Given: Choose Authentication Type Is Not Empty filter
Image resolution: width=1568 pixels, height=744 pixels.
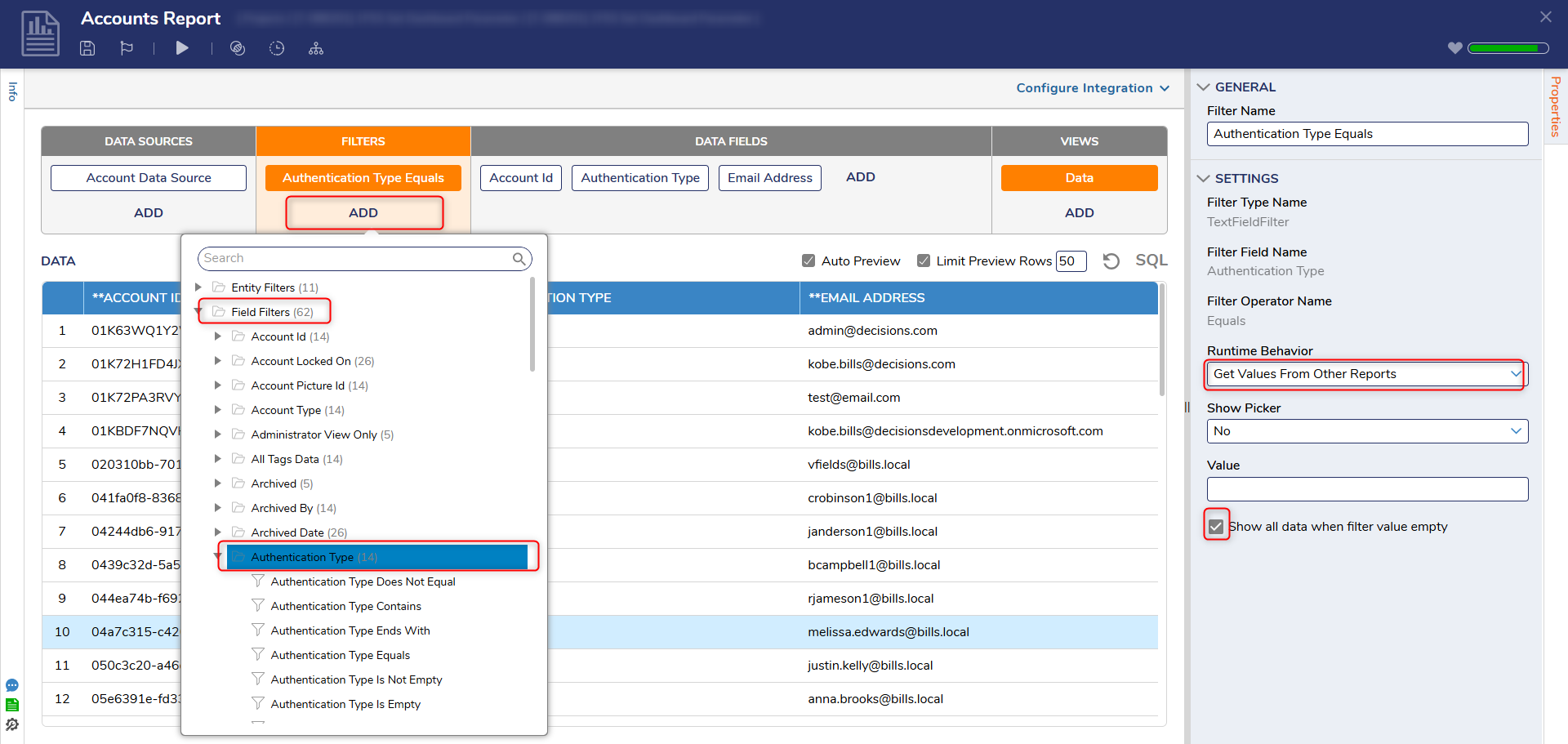Looking at the screenshot, I should (x=356, y=679).
